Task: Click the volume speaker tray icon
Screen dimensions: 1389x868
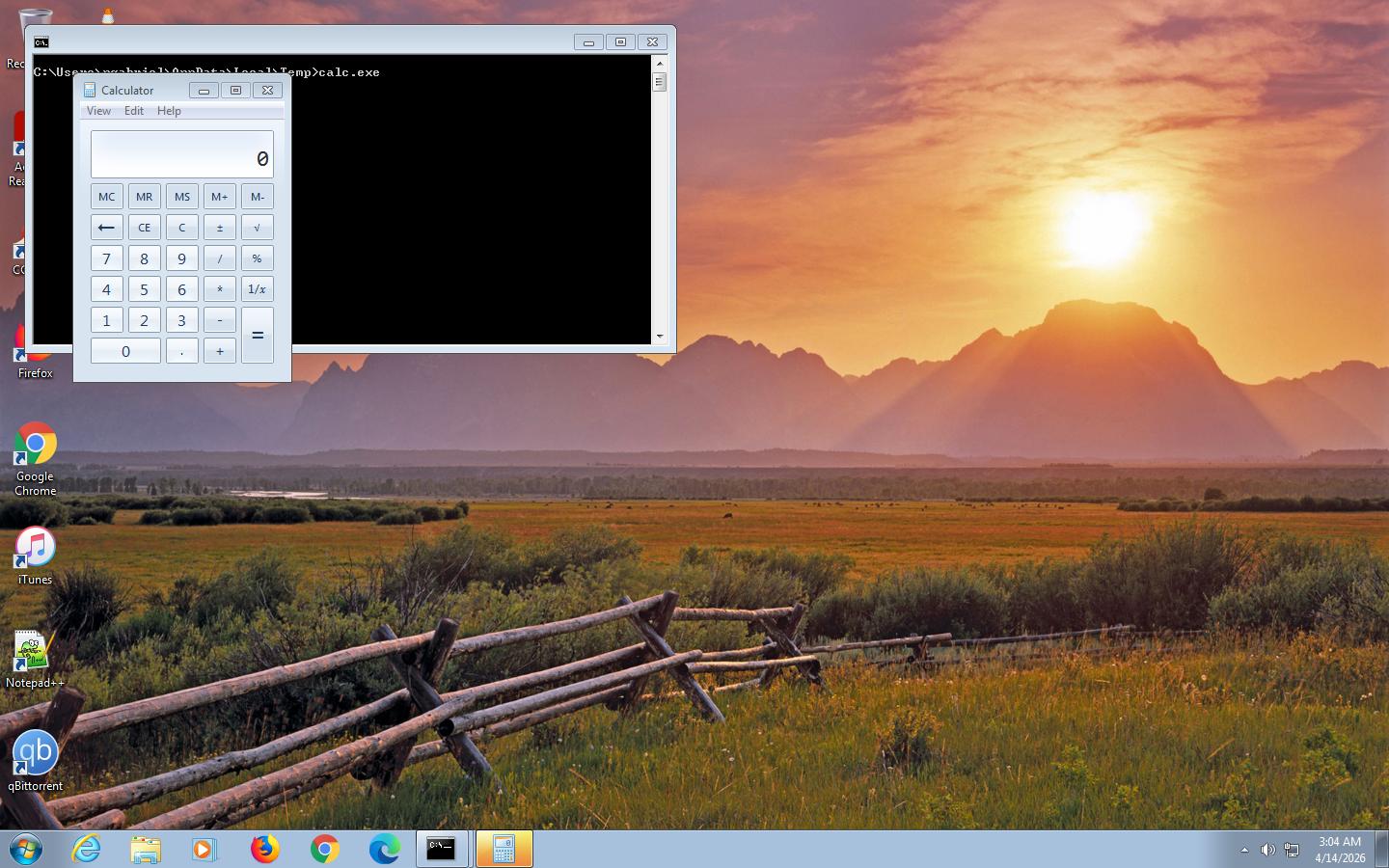Action: [1267, 850]
